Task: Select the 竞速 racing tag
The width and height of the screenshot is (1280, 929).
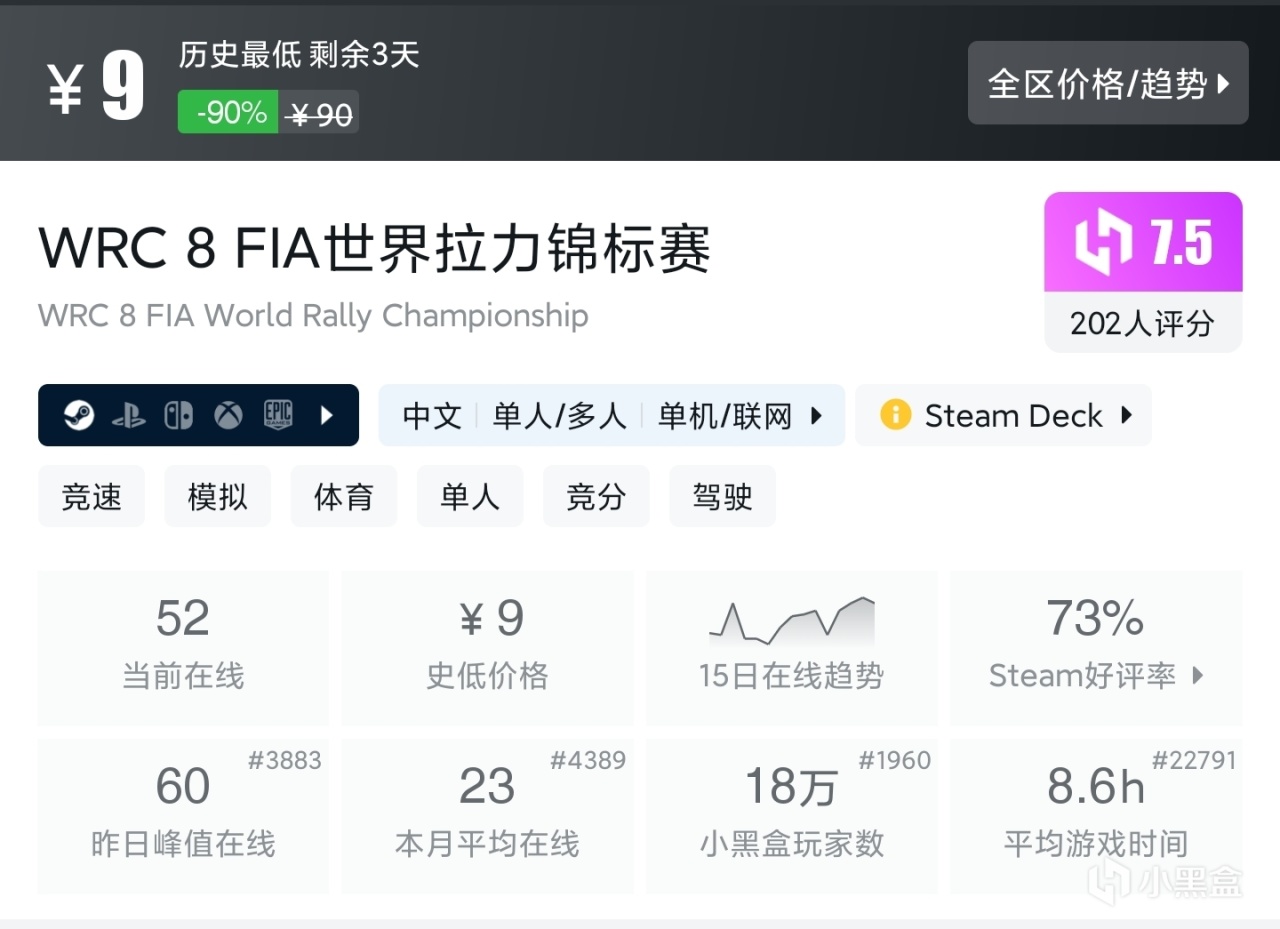Action: coord(91,496)
